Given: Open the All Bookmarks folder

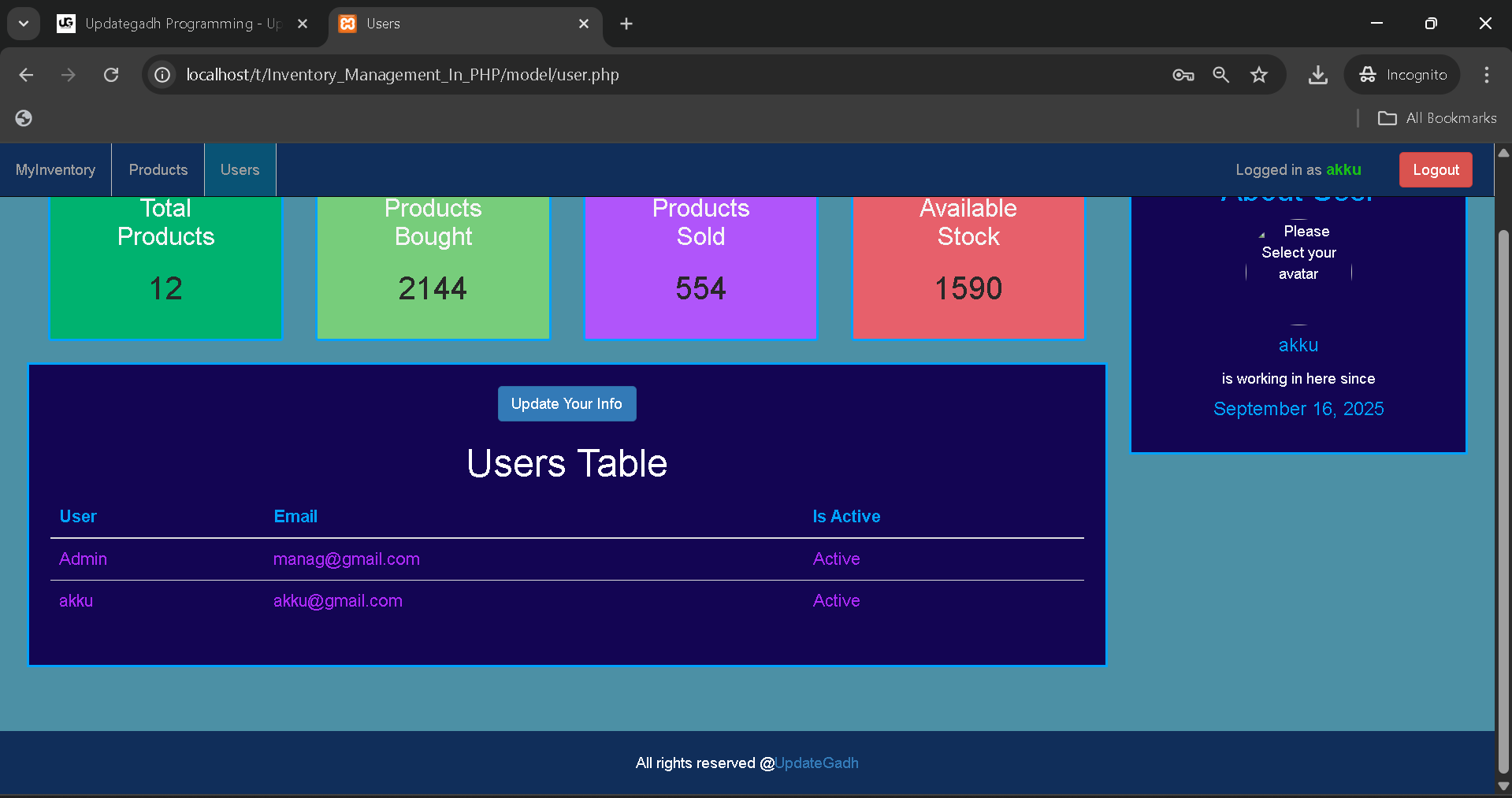Looking at the screenshot, I should point(1437,118).
